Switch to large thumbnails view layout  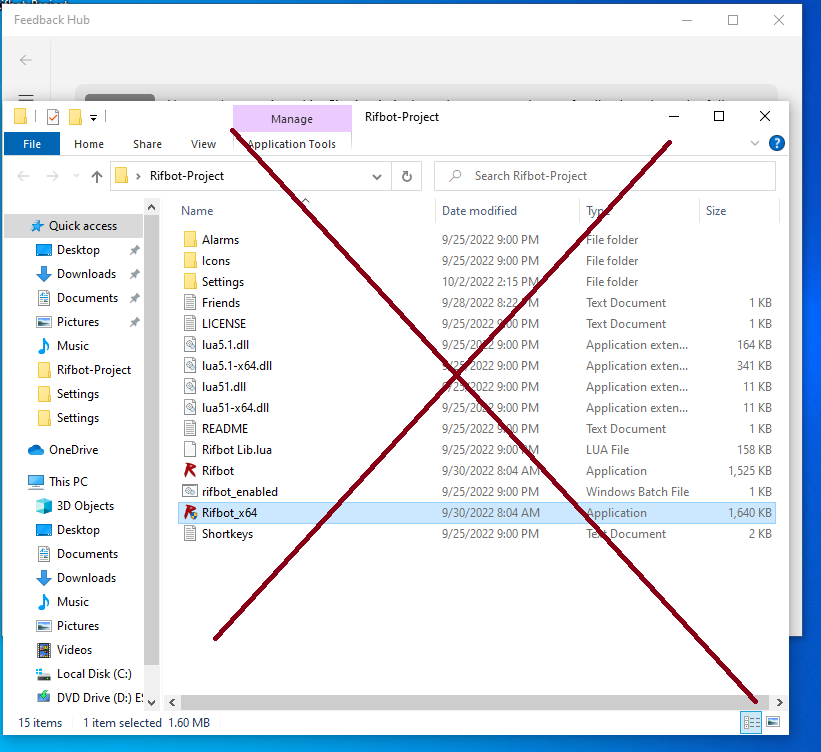tap(773, 723)
